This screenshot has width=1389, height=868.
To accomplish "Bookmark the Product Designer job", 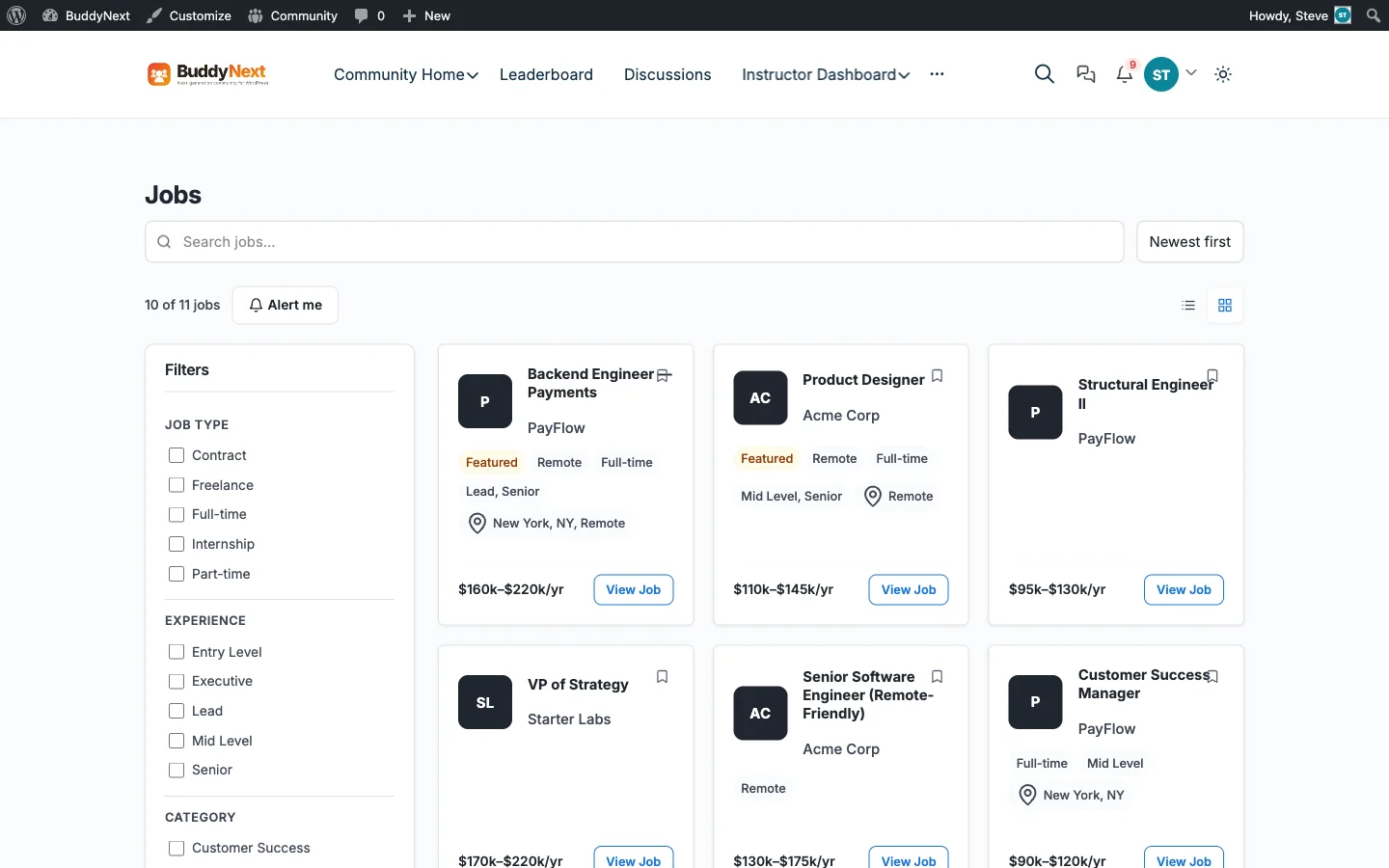I will 937,376.
